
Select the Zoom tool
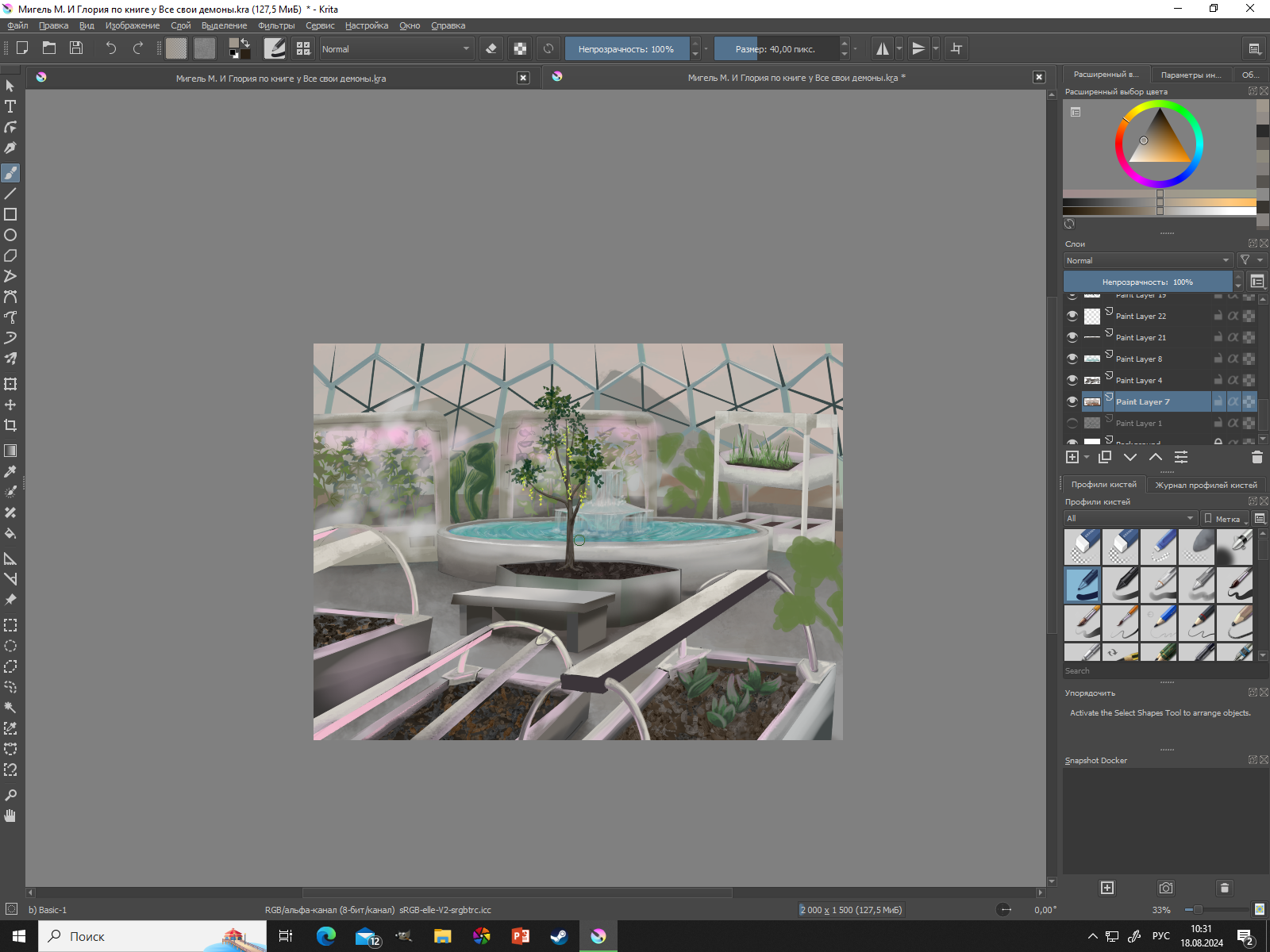(x=10, y=795)
